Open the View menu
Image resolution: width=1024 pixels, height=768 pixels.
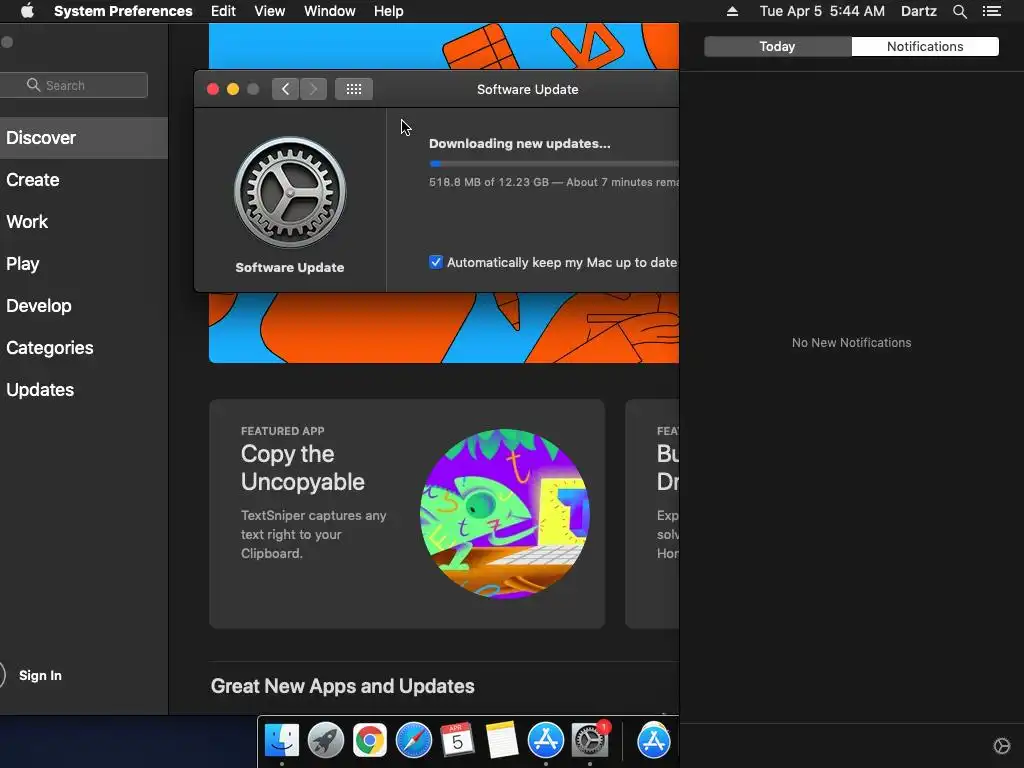pos(269,11)
